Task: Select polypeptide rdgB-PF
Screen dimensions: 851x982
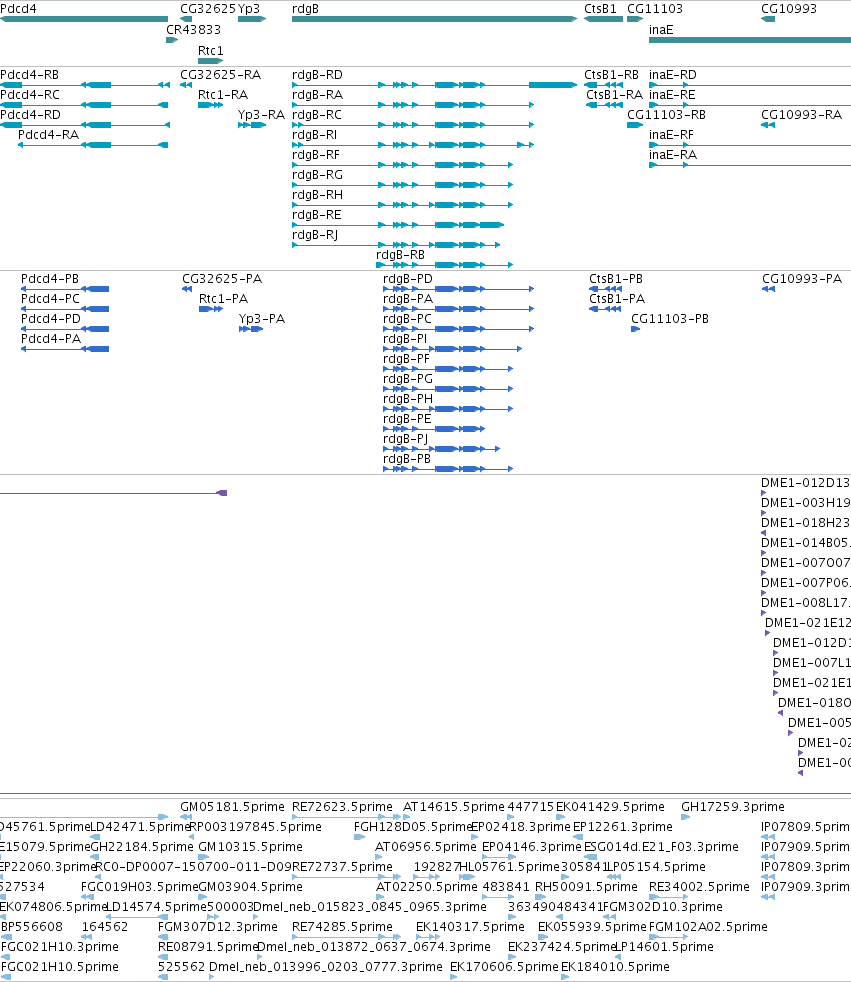Action: click(406, 359)
